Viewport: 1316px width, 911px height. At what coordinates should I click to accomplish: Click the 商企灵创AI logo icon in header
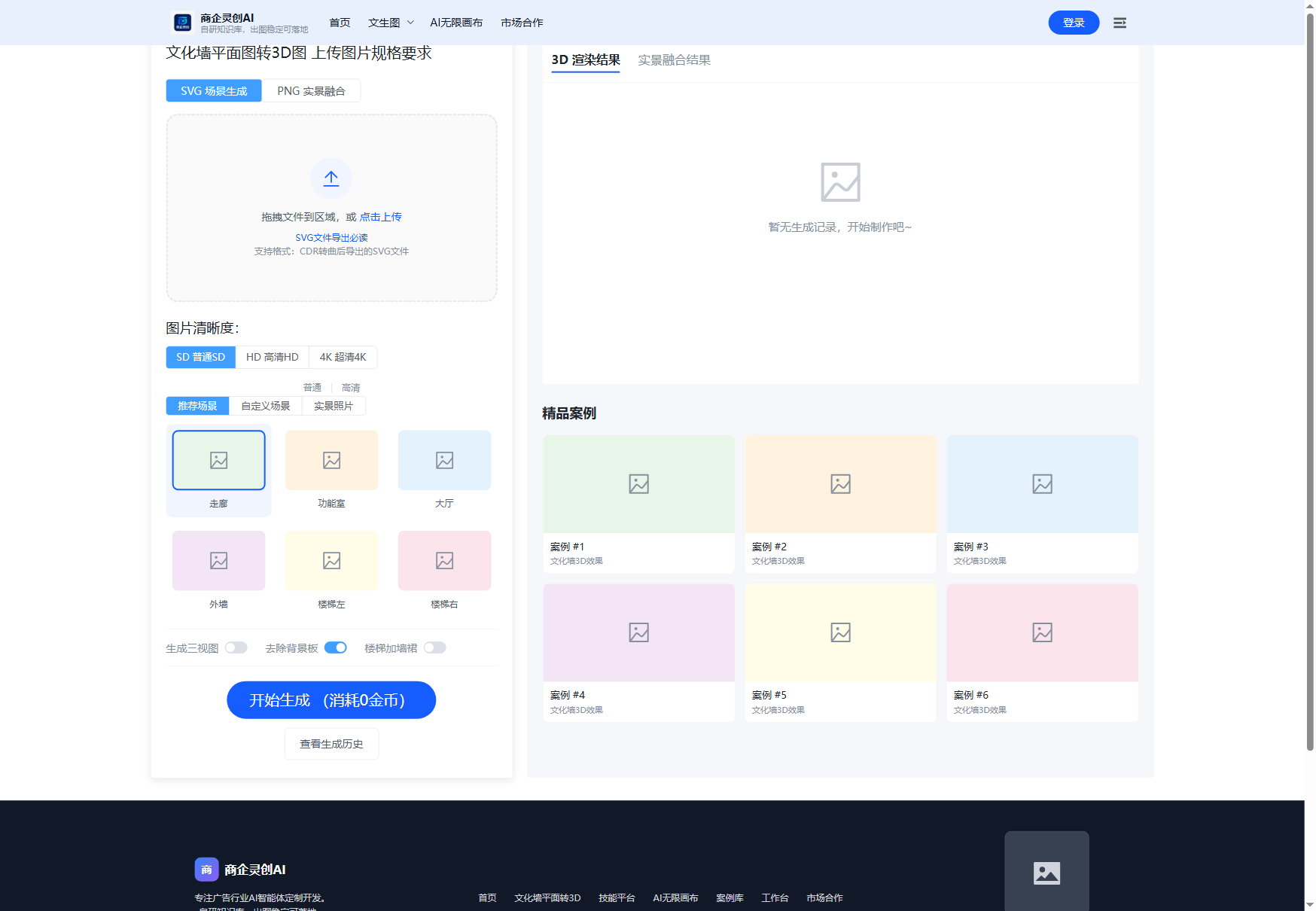pyautogui.click(x=183, y=23)
